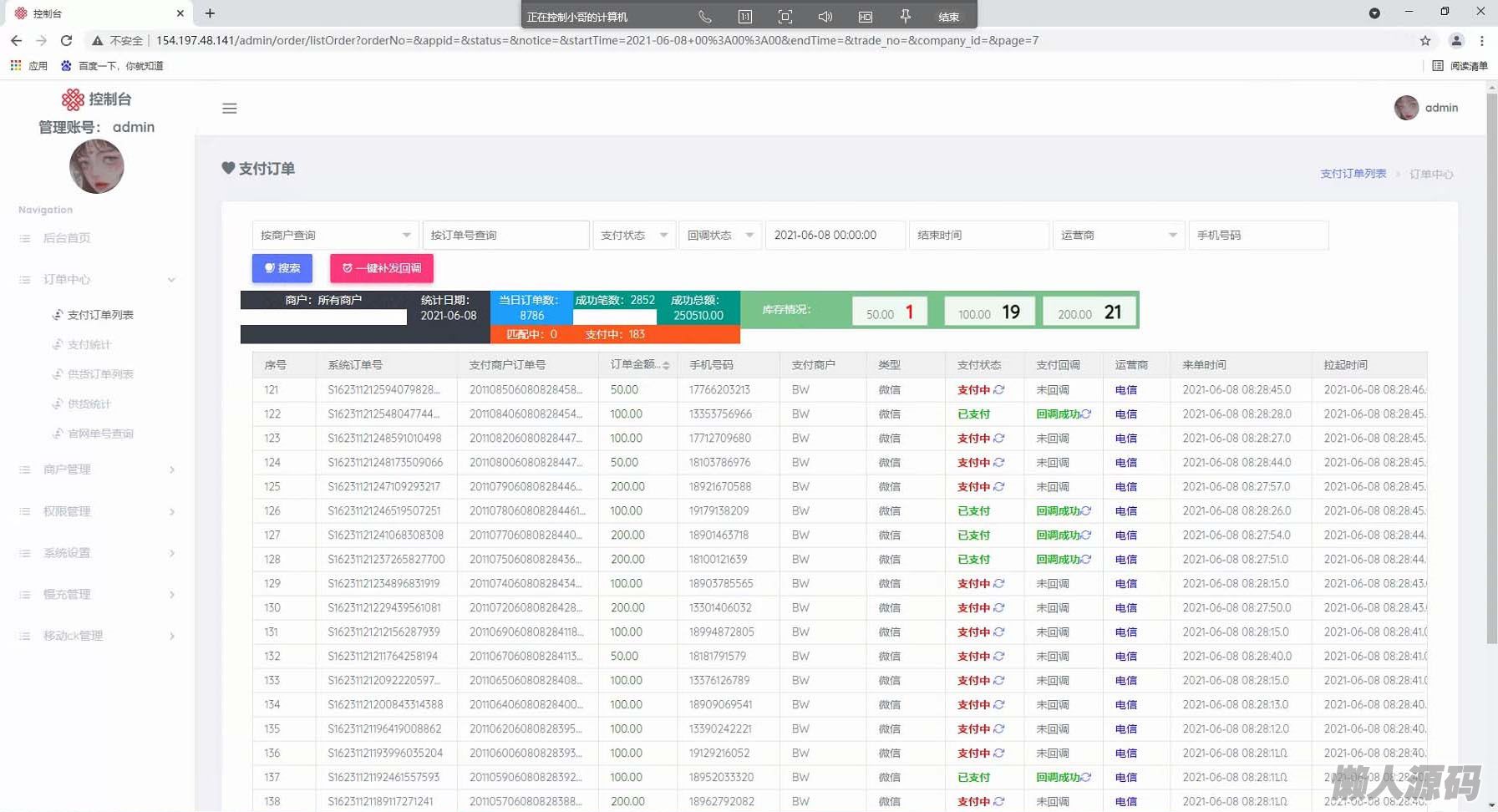The image size is (1498, 812).
Task: Click the 按订单号查询 order number field
Action: pos(505,236)
